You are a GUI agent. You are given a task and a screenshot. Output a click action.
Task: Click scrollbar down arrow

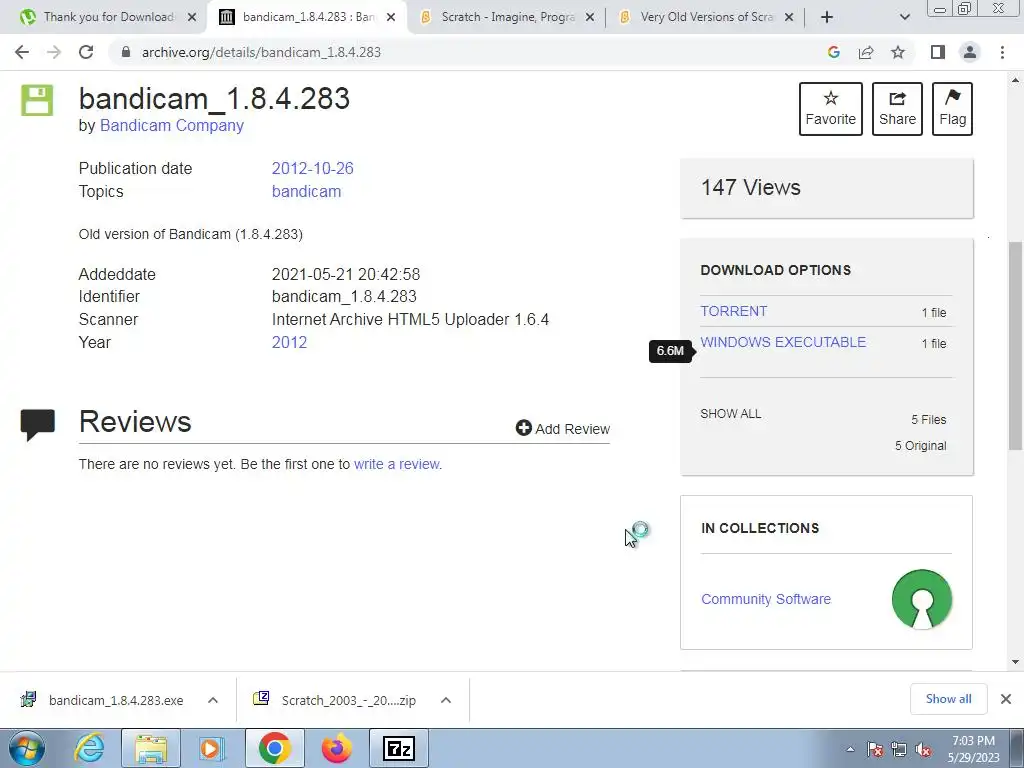tap(1015, 662)
